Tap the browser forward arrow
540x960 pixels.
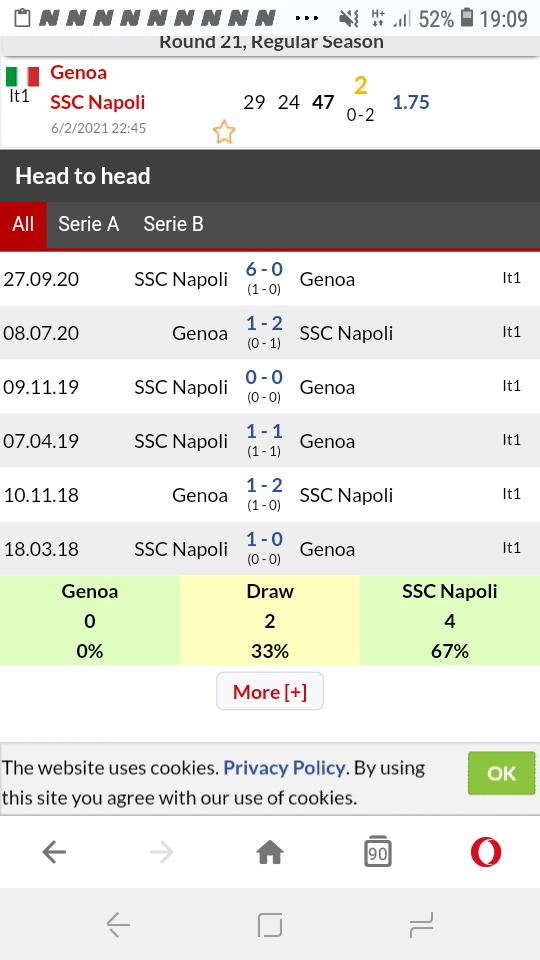[x=162, y=852]
